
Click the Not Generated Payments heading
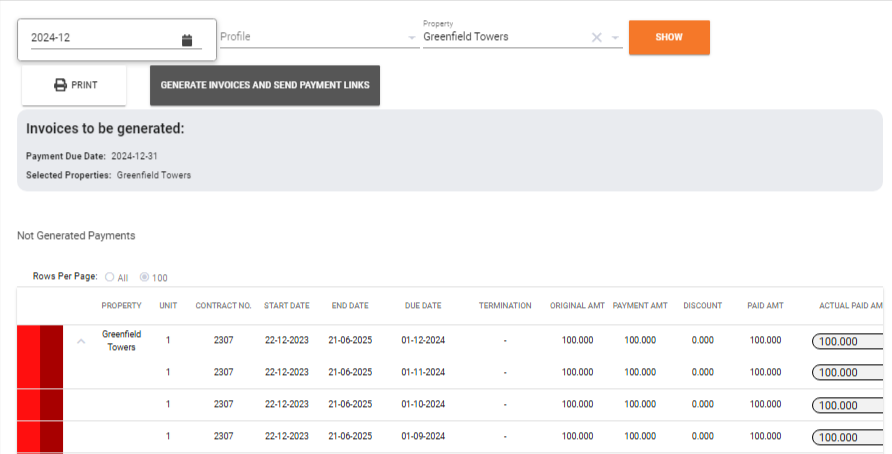pyautogui.click(x=76, y=236)
